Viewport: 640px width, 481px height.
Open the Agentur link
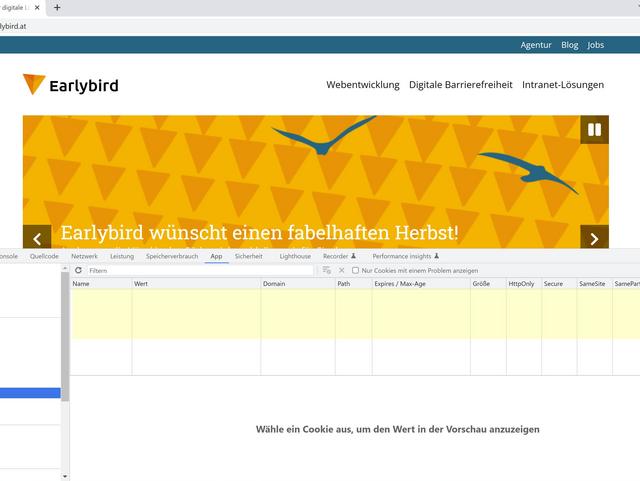point(536,45)
